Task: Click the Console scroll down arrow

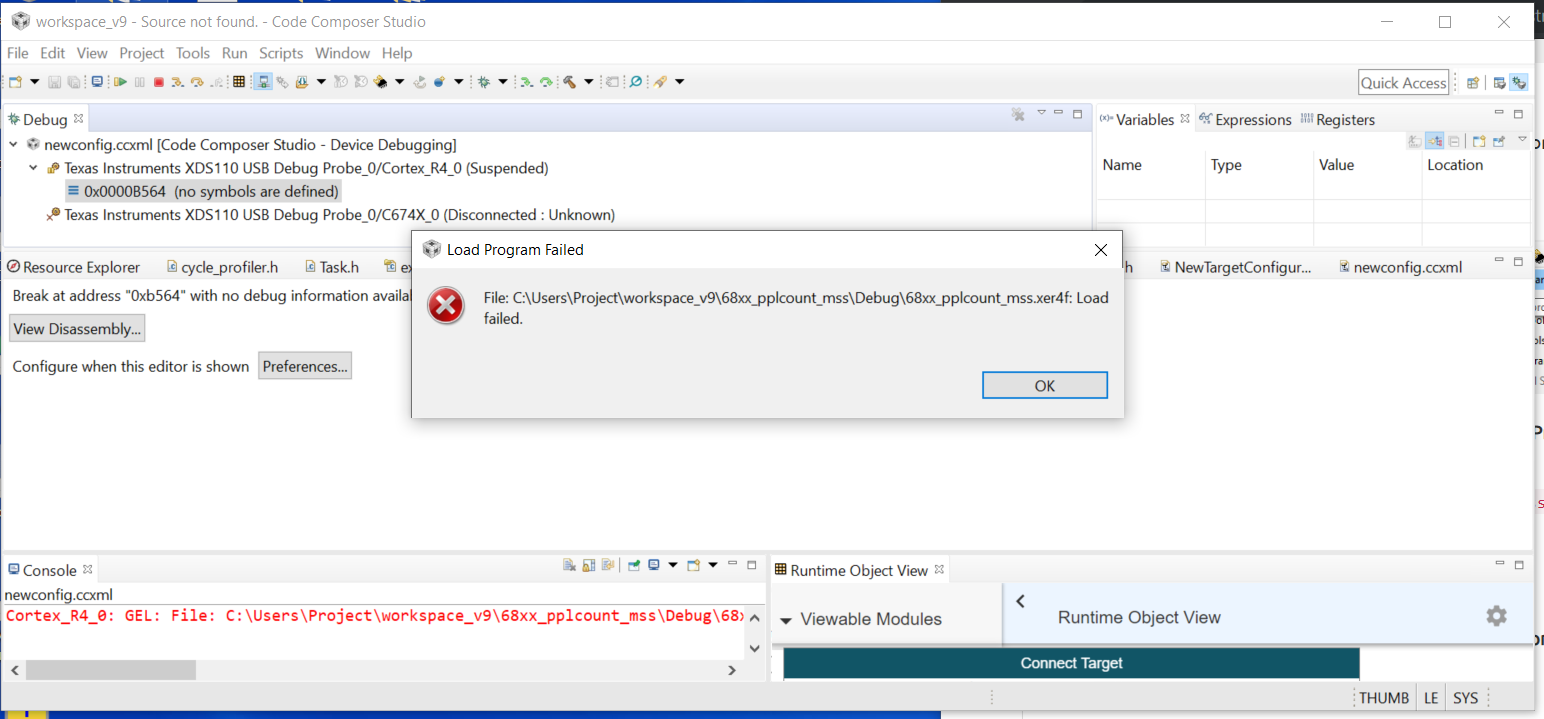Action: coord(756,648)
